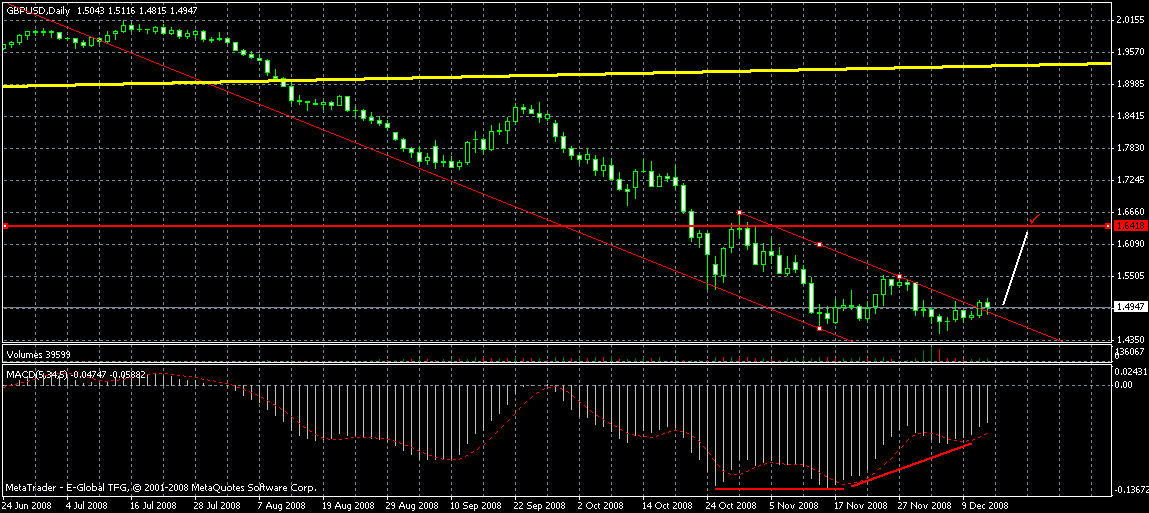This screenshot has height=513, width=1149.
Task: Select the rising red MACD divergence line
Action: click(x=912, y=463)
